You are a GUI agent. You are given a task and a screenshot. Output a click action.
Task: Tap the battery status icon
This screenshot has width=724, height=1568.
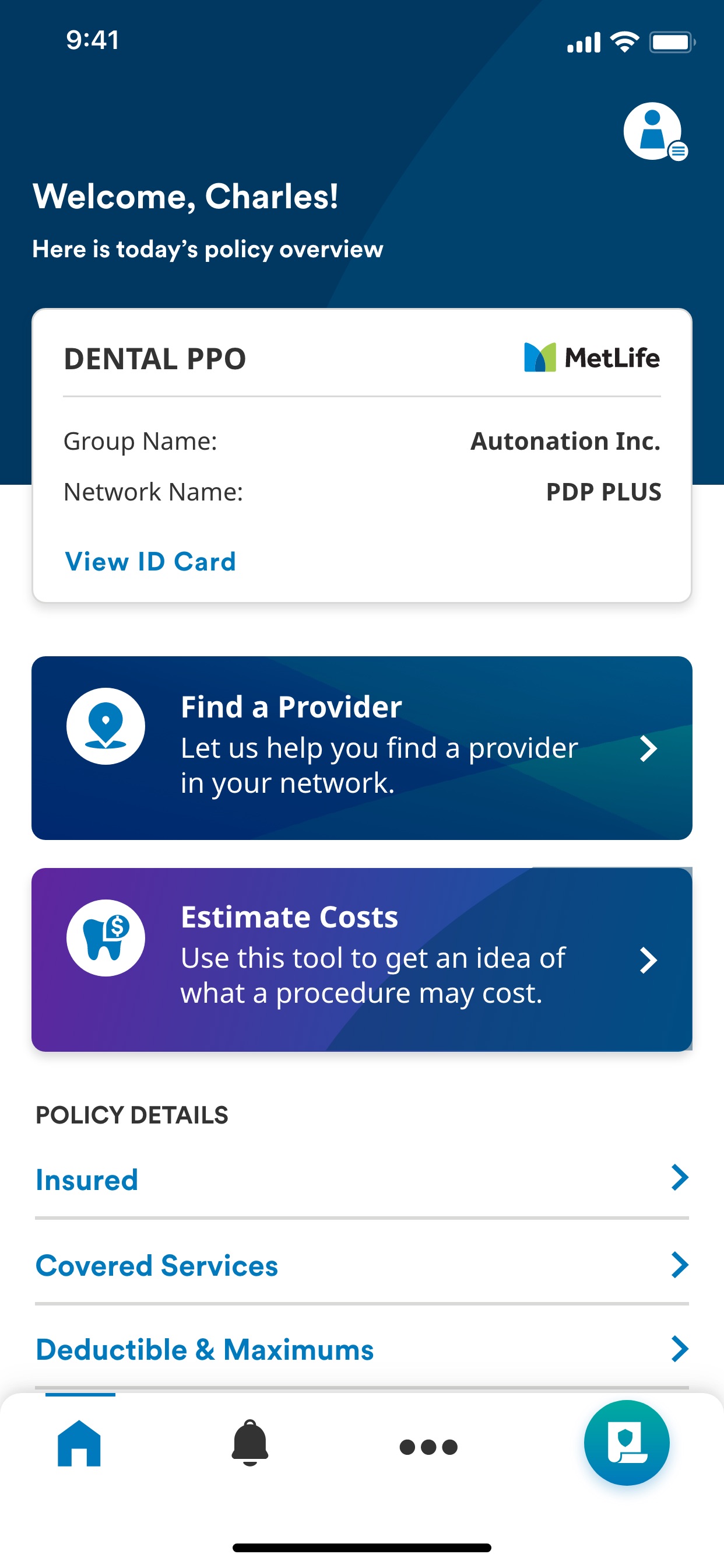click(672, 43)
